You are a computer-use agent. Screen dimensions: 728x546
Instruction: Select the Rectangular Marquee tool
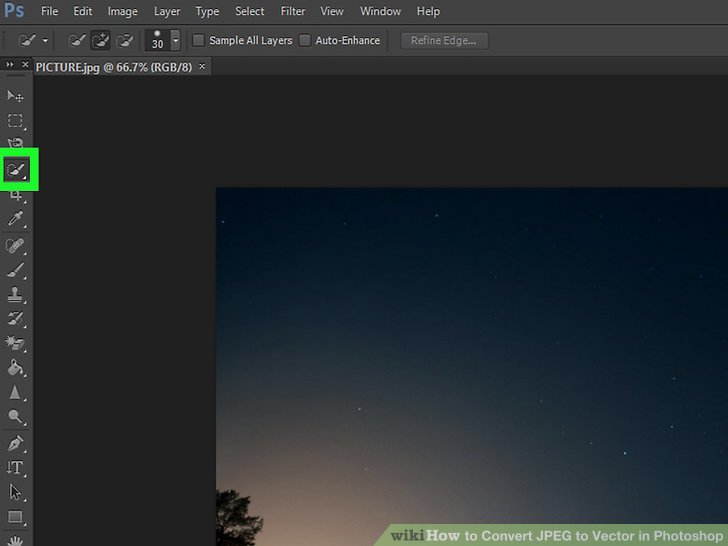click(15, 121)
